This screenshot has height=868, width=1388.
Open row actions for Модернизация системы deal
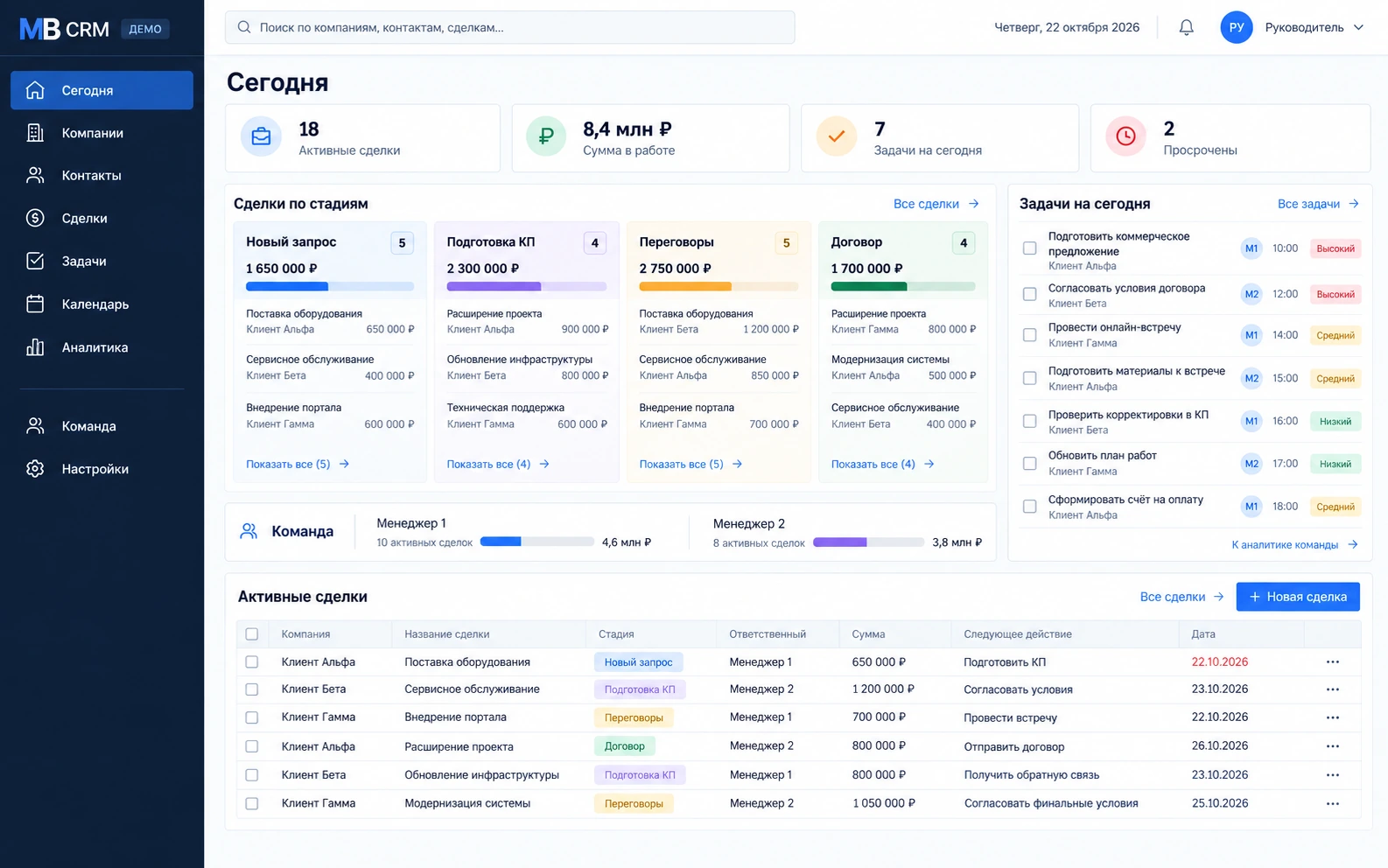pos(1332,803)
